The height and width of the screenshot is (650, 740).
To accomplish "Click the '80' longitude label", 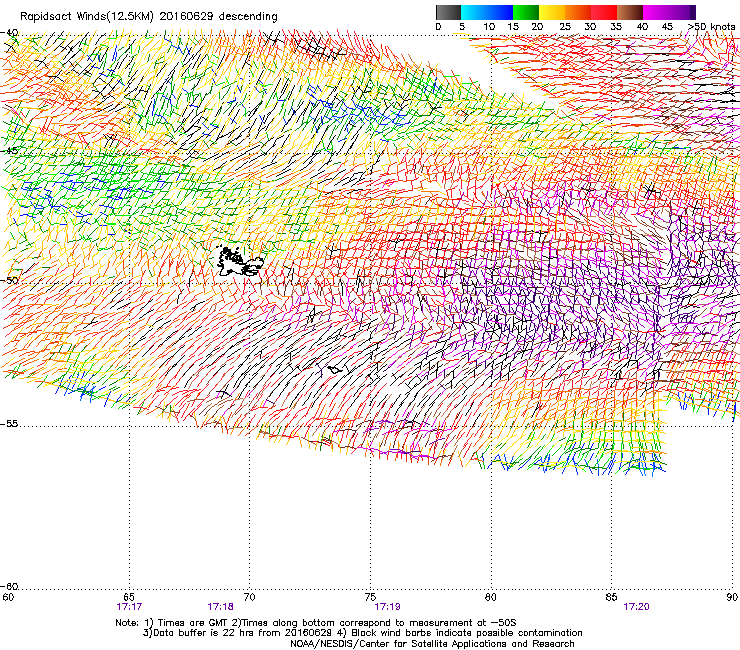I will [491, 597].
